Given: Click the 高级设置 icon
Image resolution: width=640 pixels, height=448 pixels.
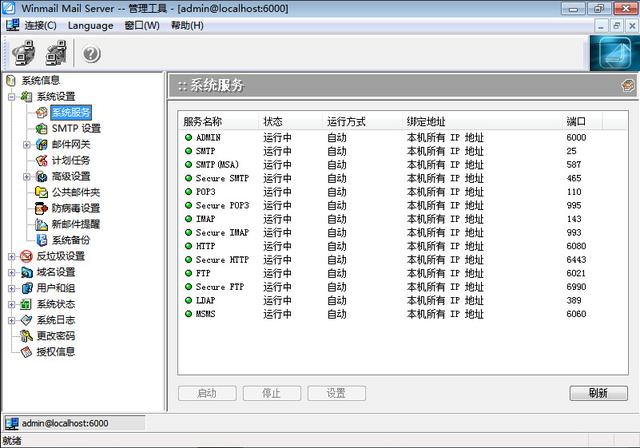Looking at the screenshot, I should [41, 176].
